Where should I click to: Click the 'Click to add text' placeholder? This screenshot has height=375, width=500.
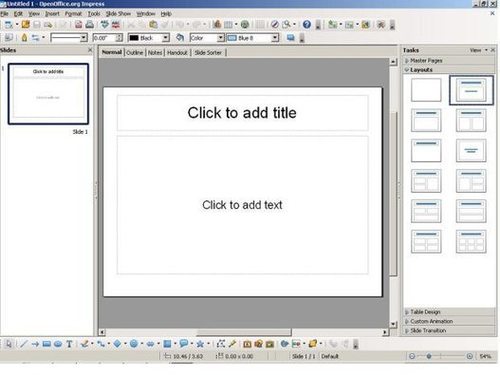(x=242, y=205)
